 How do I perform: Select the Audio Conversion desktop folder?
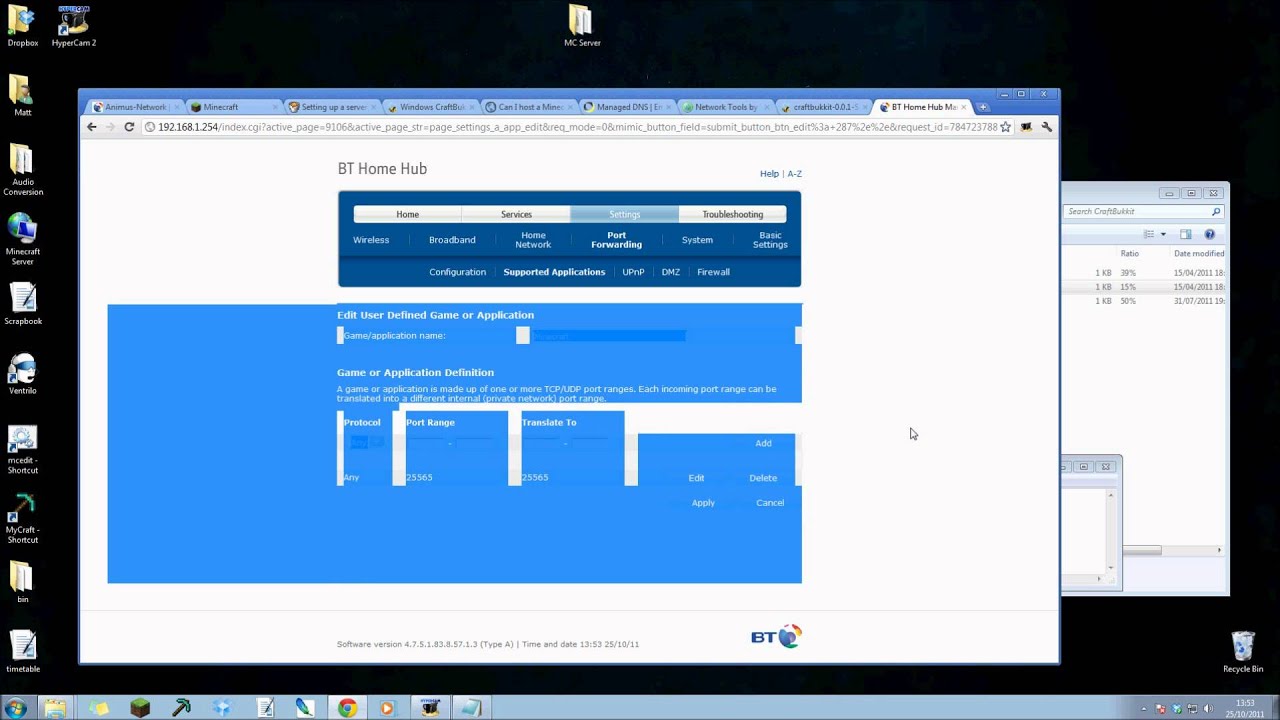point(22,170)
